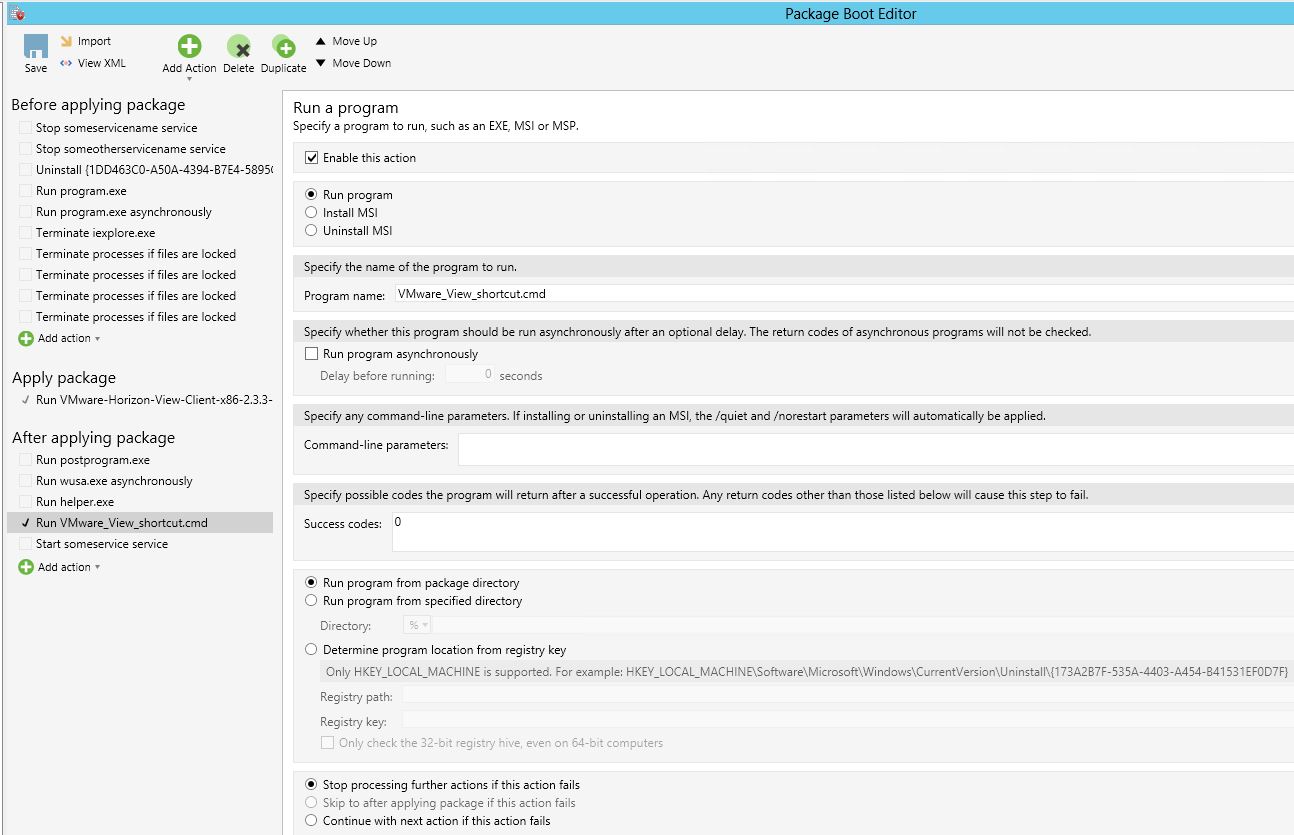
Task: Toggle checkbox for Stop someservicename service
Action: (25, 128)
